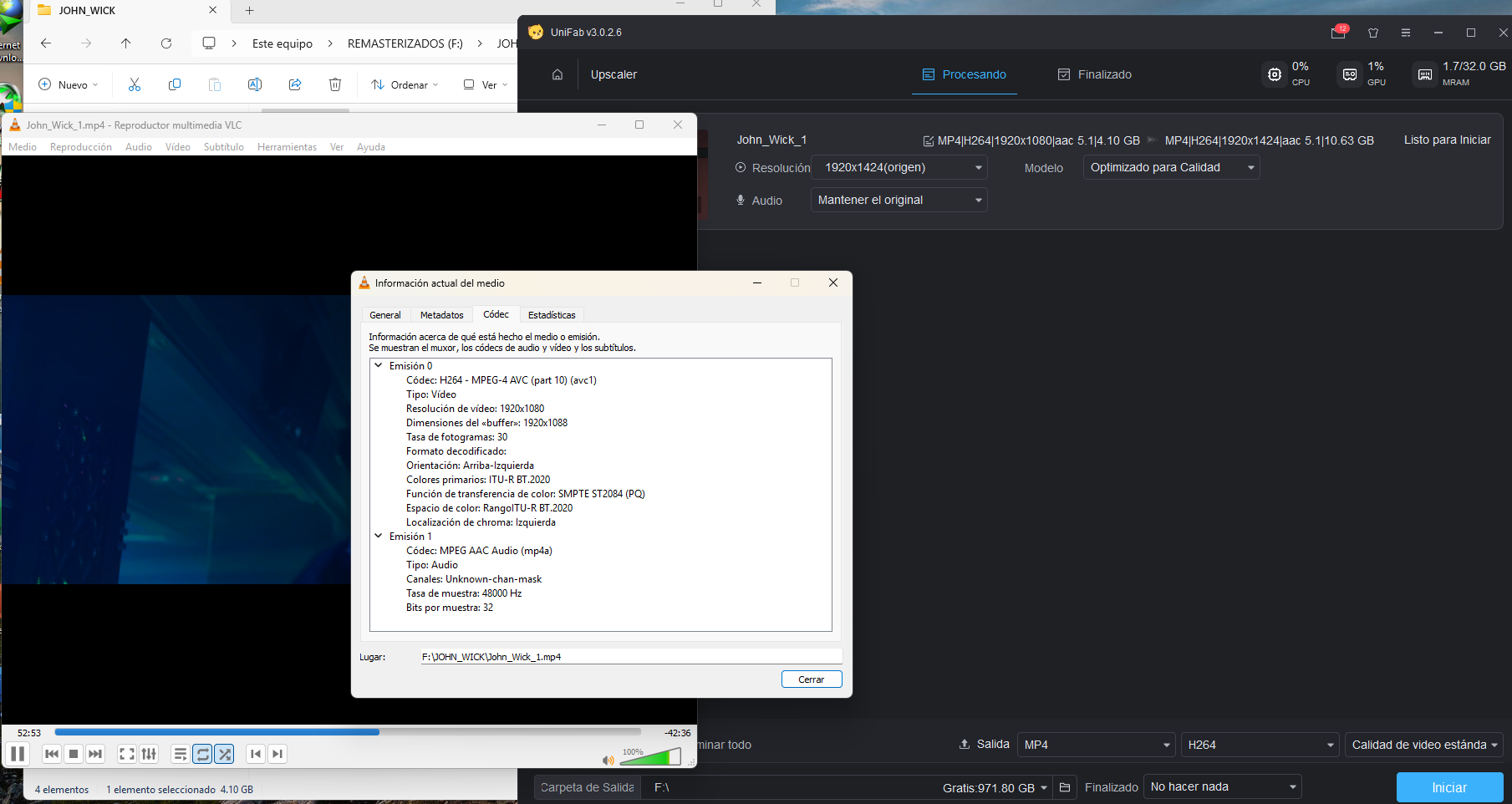Click the GPU usage indicator icon
Viewport: 1512px width, 804px height.
pos(1350,74)
